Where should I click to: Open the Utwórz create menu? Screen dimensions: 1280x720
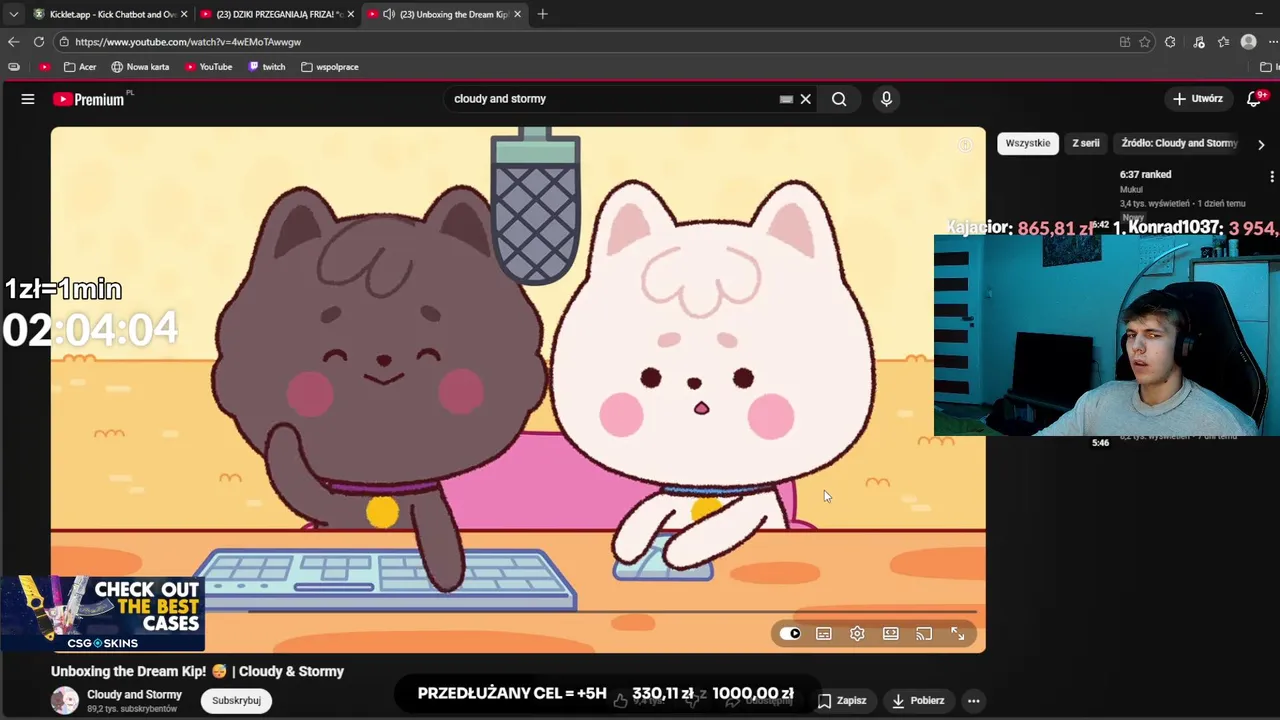tap(1198, 99)
